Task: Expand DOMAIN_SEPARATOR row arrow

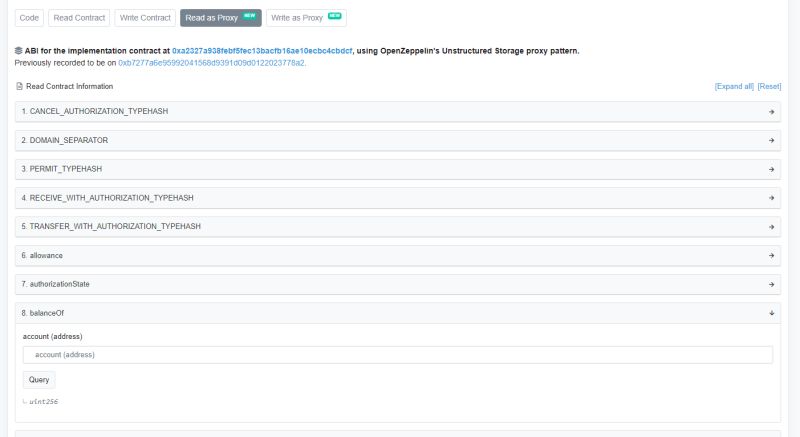Action: tap(771, 140)
